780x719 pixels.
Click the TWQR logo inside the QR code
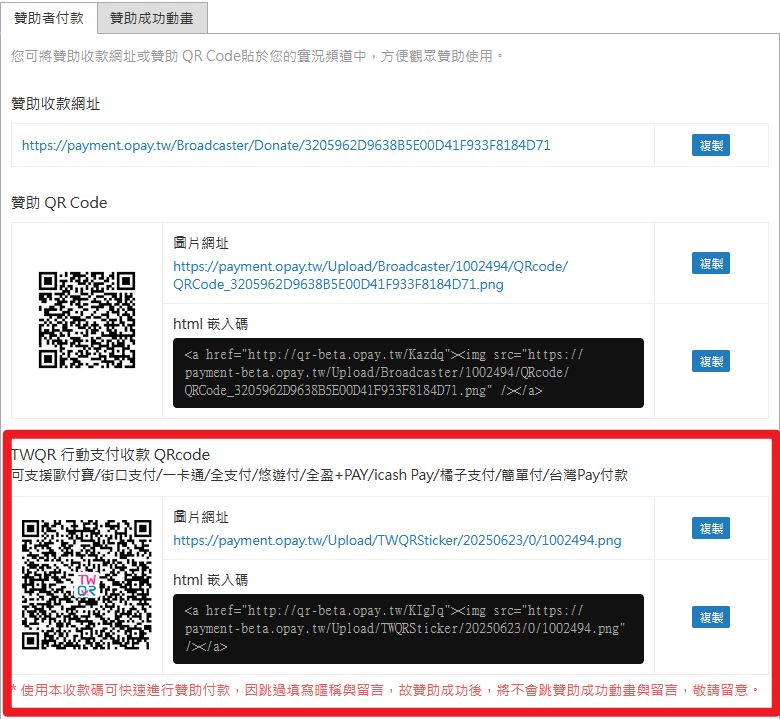click(x=87, y=586)
